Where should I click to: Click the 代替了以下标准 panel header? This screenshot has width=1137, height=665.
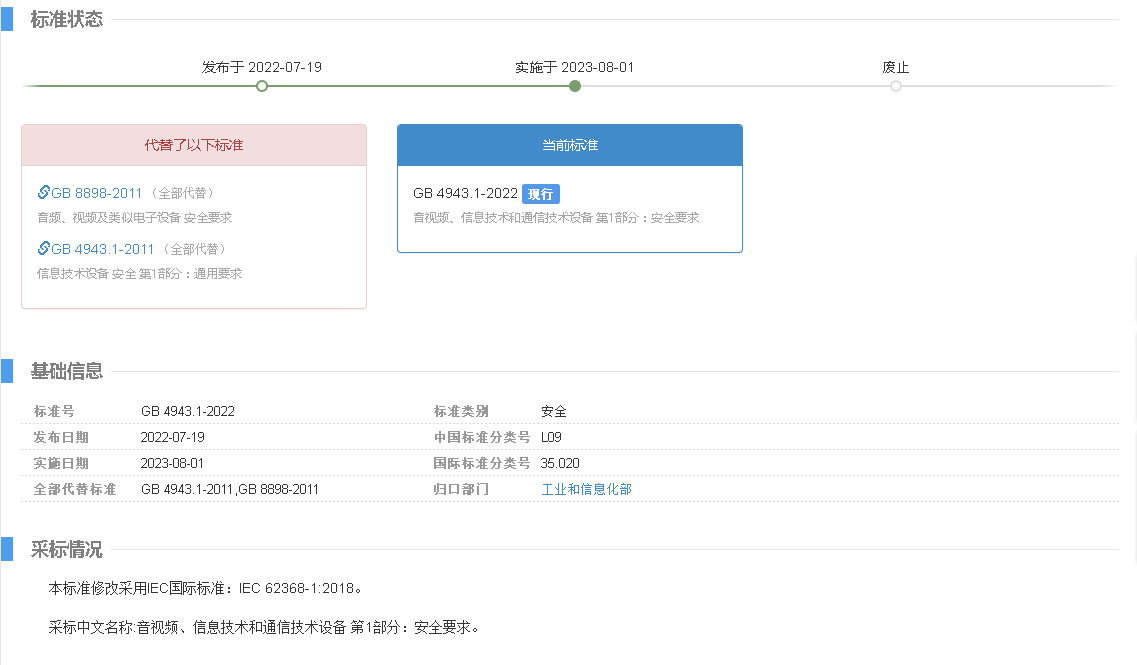coord(194,145)
